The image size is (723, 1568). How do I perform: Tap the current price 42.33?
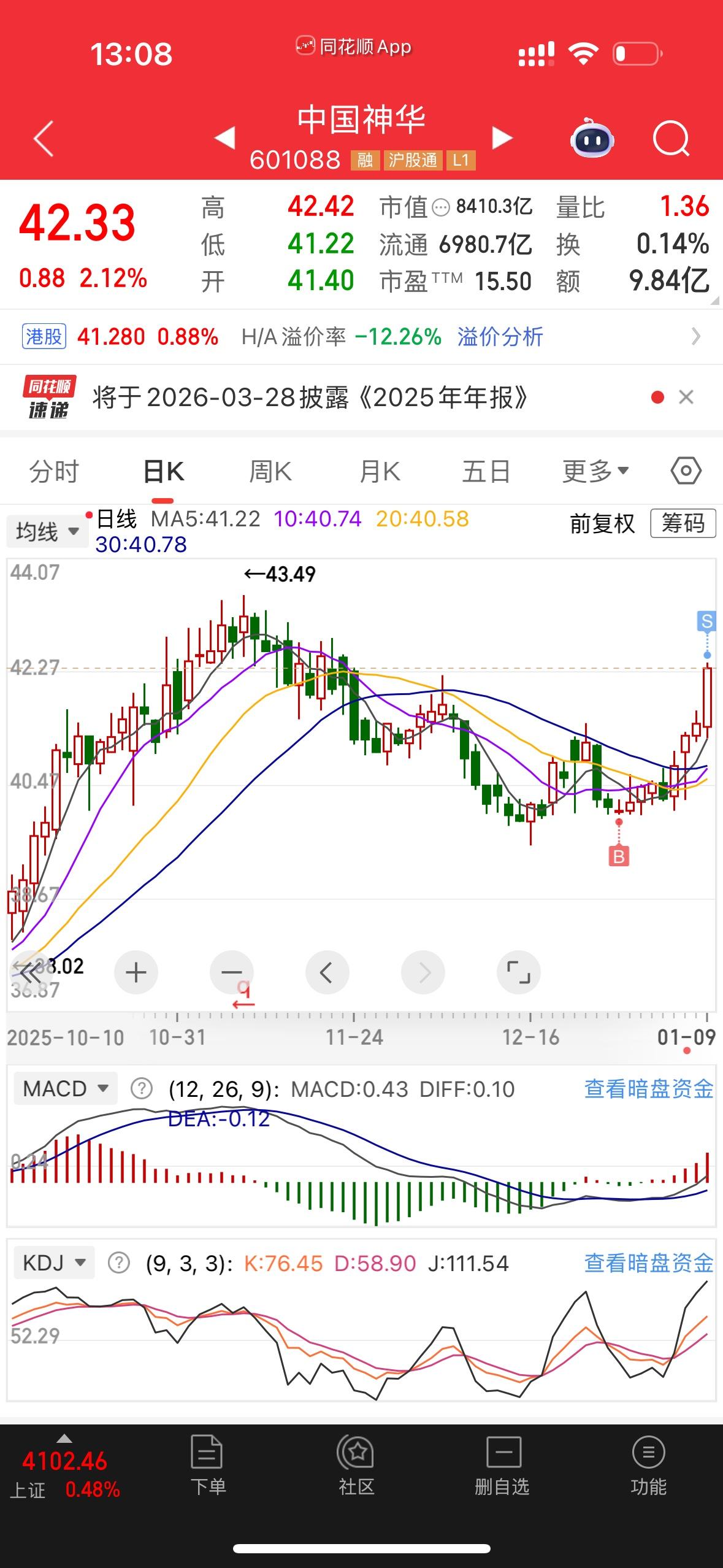(x=77, y=223)
